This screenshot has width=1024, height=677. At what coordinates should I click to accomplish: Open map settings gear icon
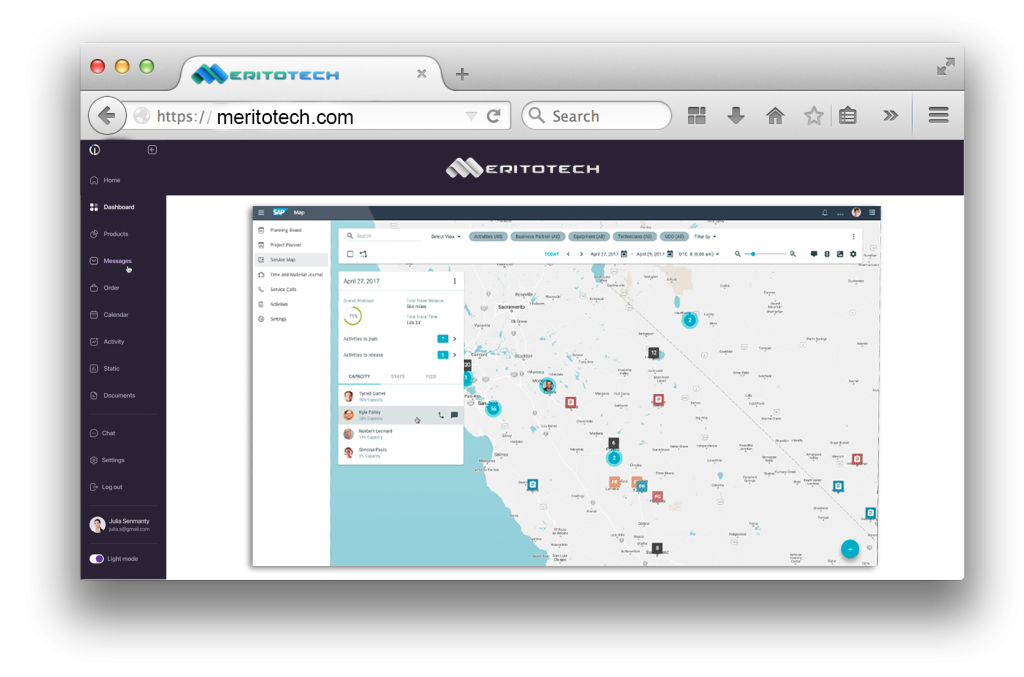(x=853, y=254)
